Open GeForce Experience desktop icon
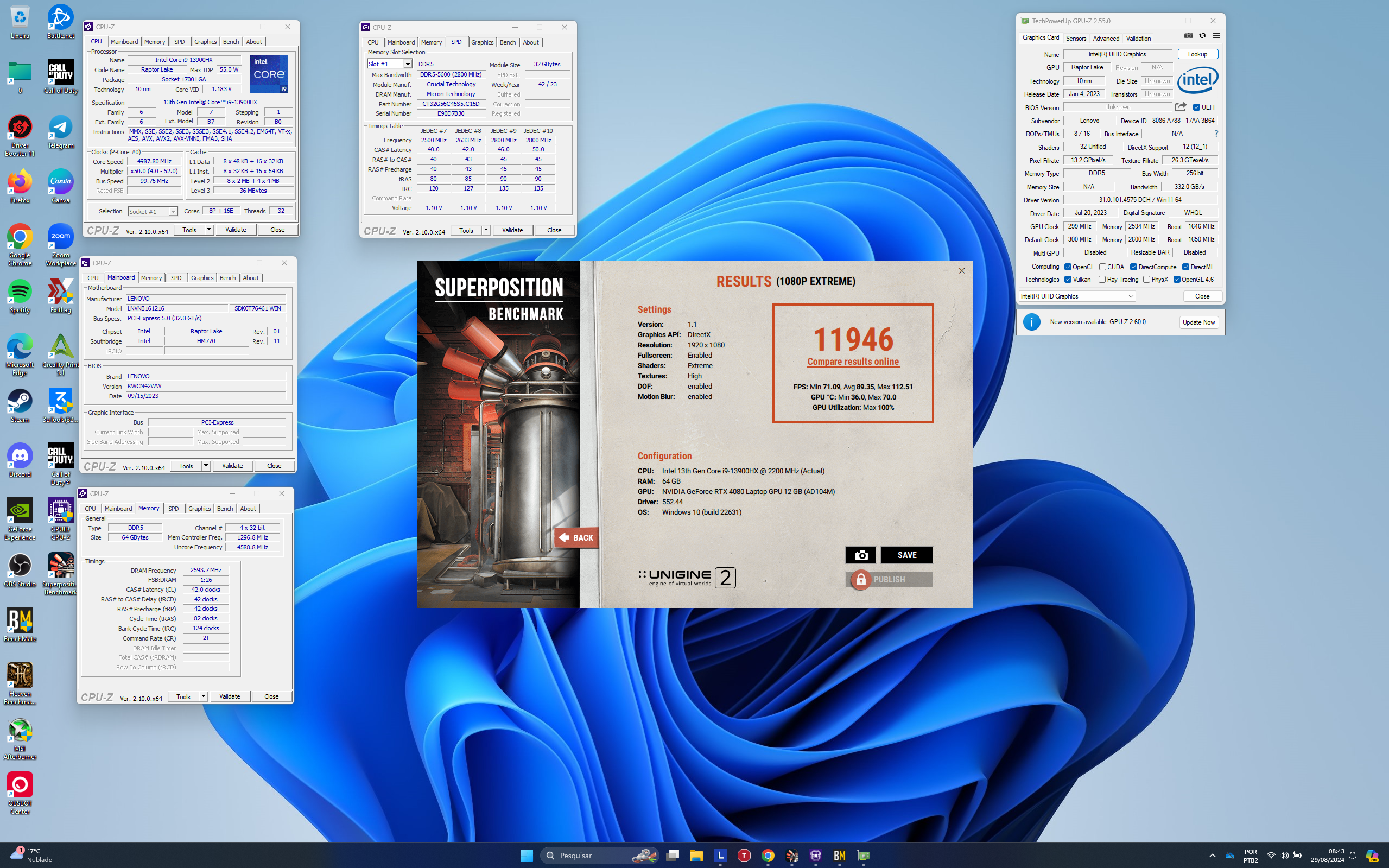Screen dimensions: 1389x868 [x=20, y=519]
